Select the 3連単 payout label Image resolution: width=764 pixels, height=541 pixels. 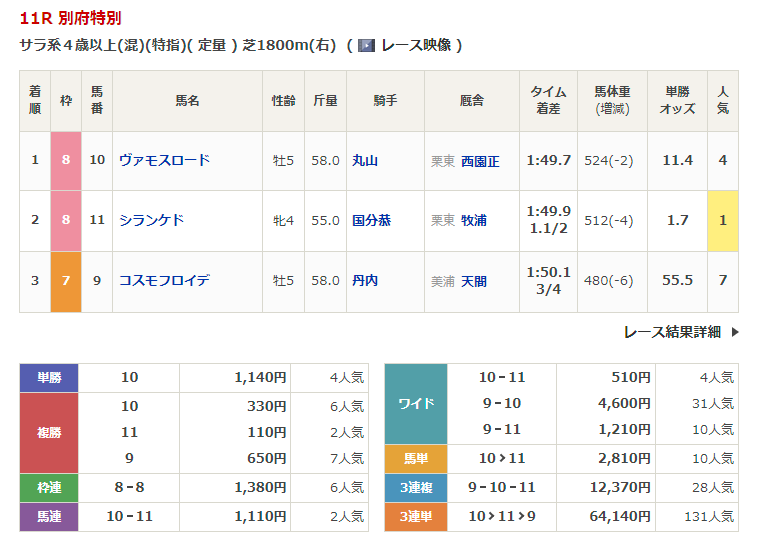click(416, 517)
